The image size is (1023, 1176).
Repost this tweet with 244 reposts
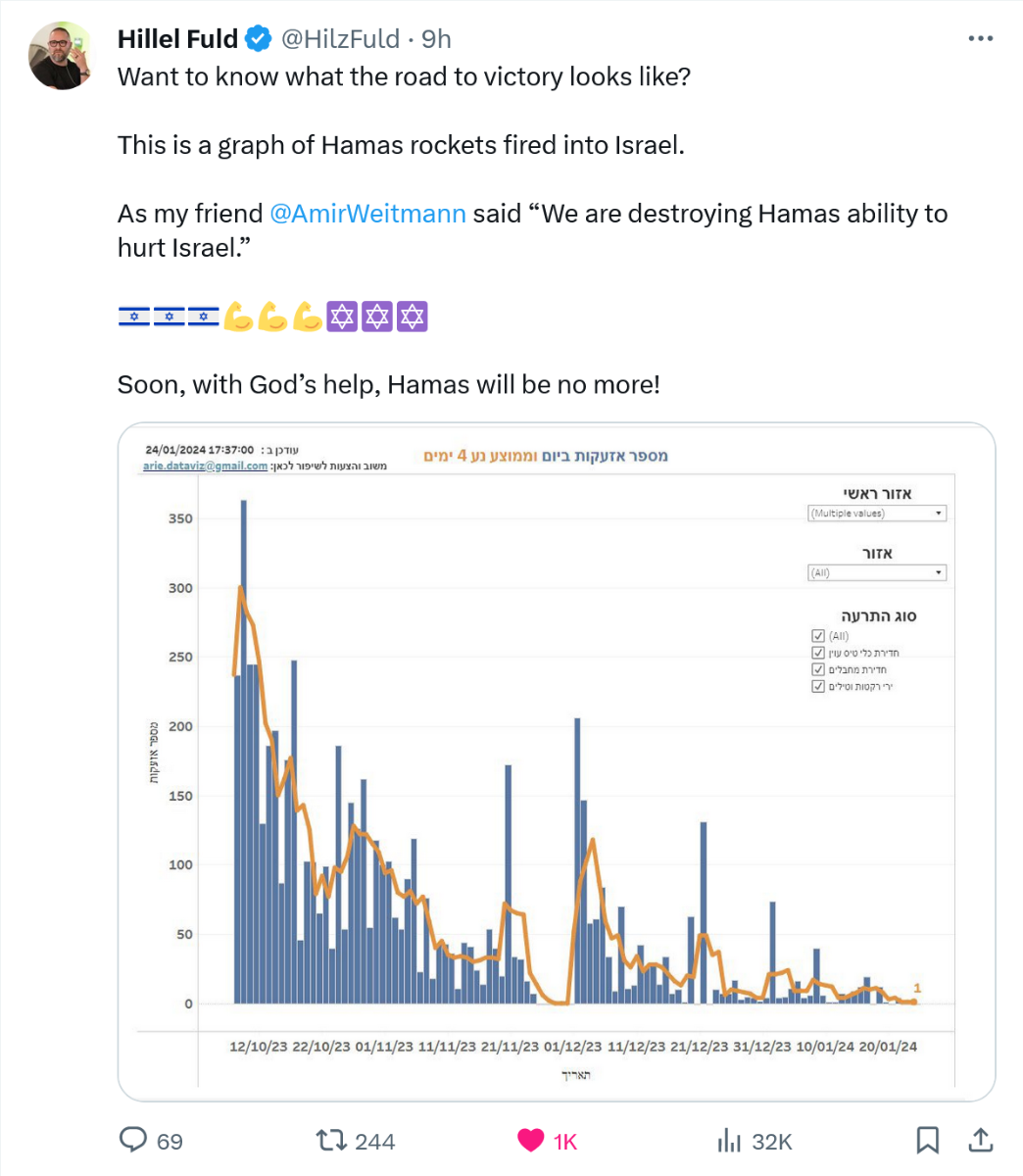point(332,1141)
